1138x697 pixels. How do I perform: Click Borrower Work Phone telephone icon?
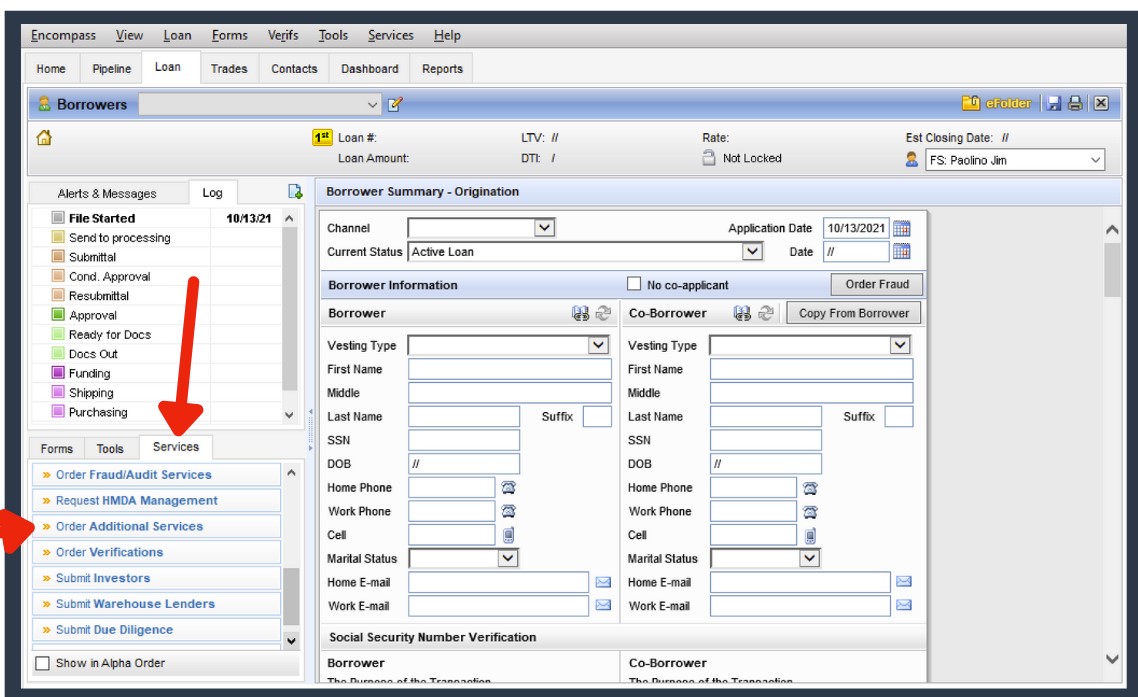pos(508,511)
